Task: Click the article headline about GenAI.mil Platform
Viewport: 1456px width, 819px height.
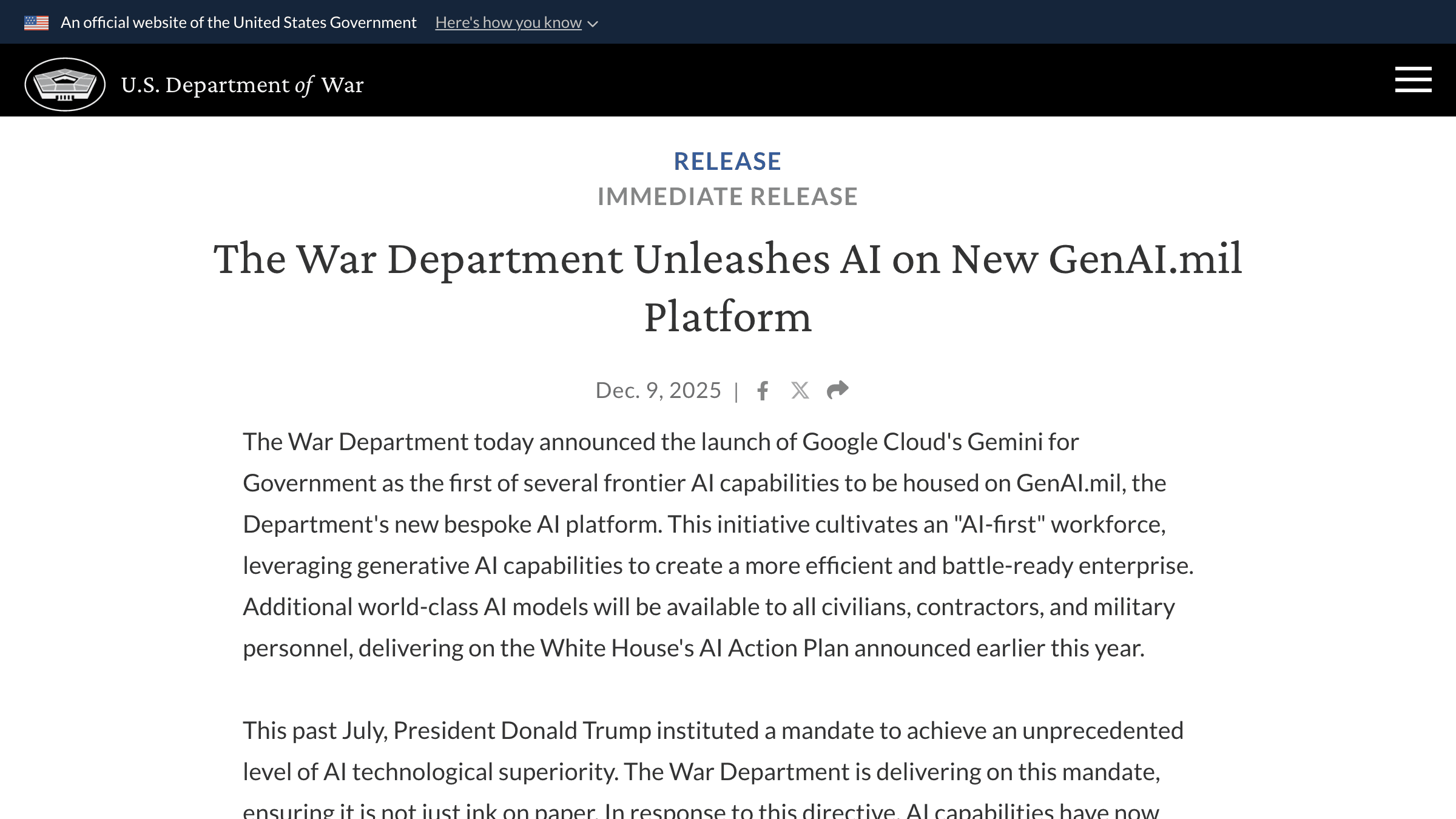Action: 727,288
